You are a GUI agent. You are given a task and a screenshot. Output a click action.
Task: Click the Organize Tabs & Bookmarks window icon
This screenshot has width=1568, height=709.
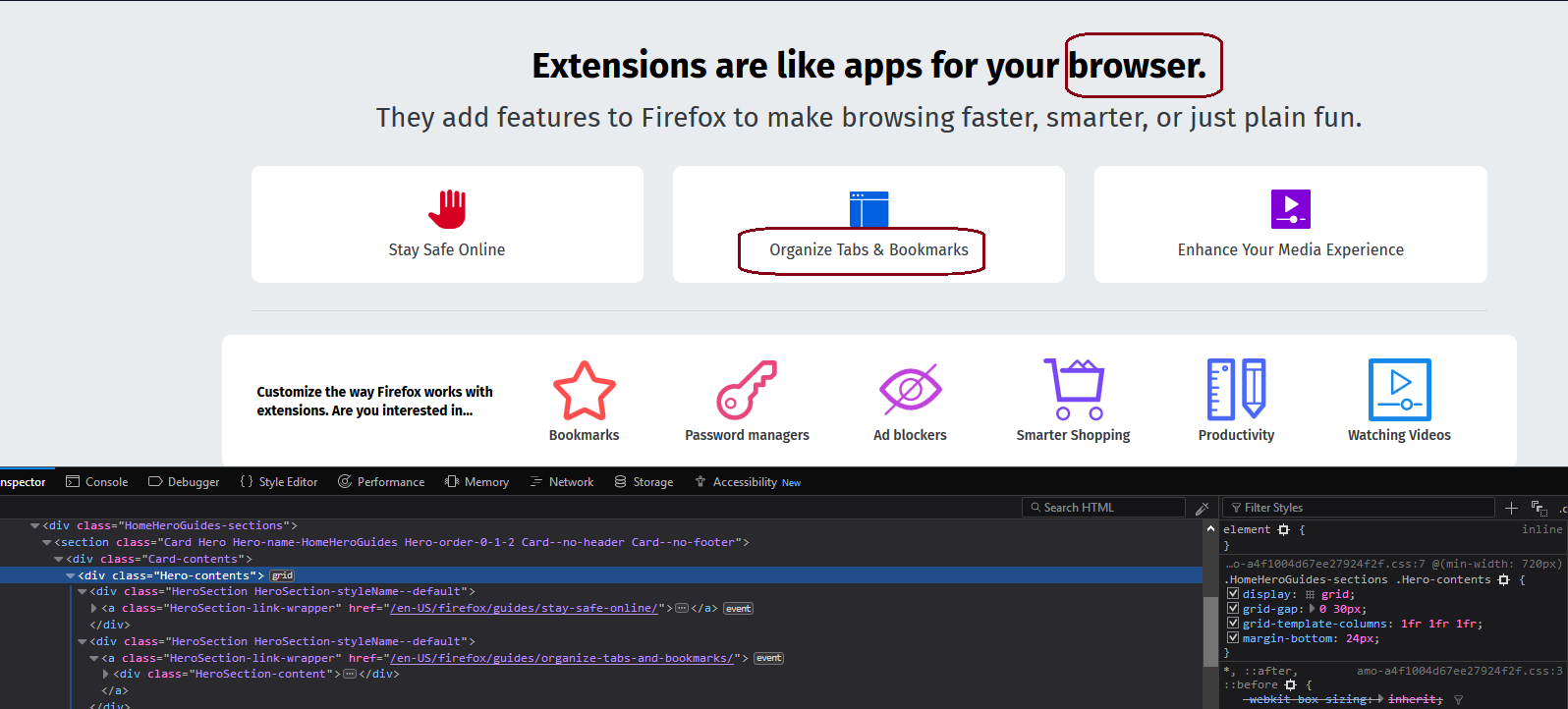[868, 209]
